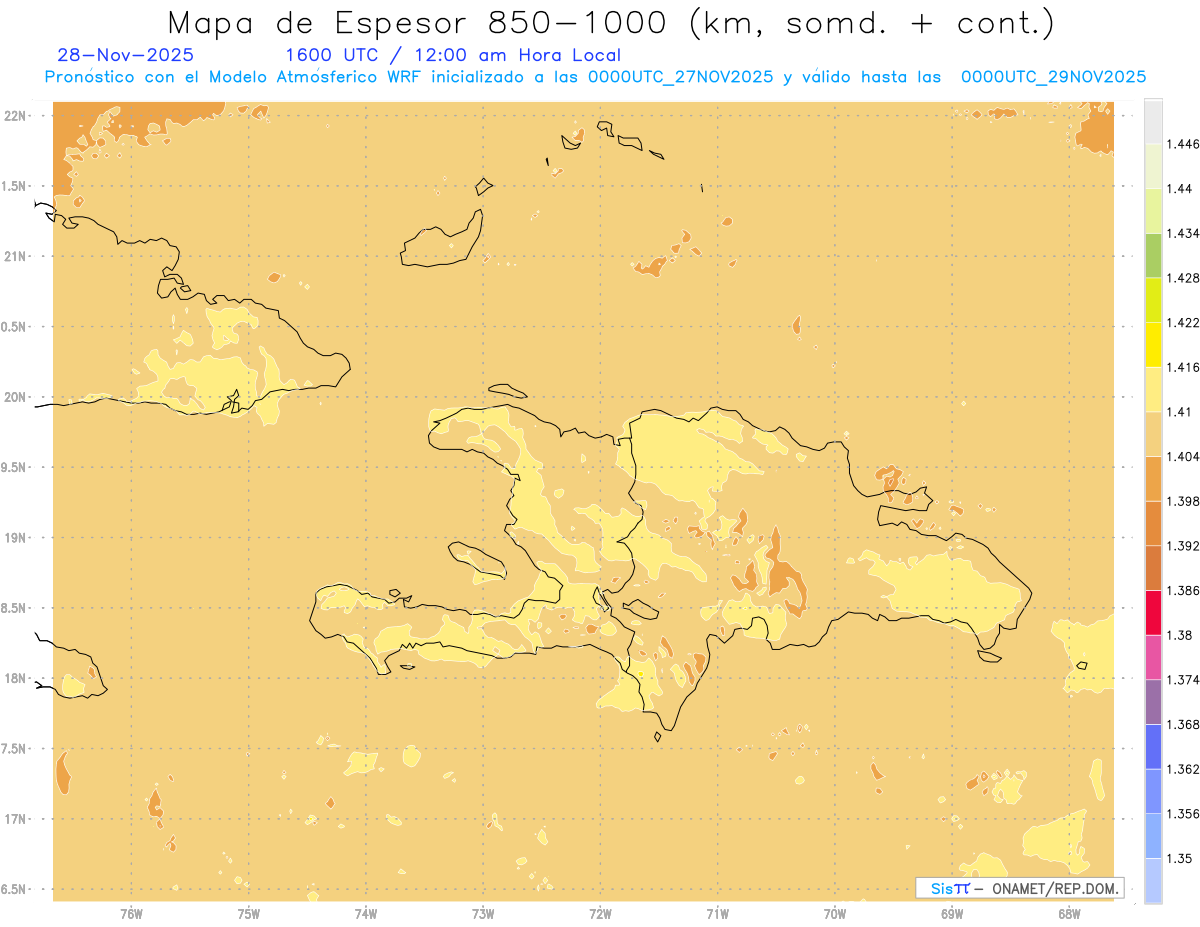Image resolution: width=1200 pixels, height=927 pixels.
Task: Click the 18N latitude label
Action: tap(15, 679)
